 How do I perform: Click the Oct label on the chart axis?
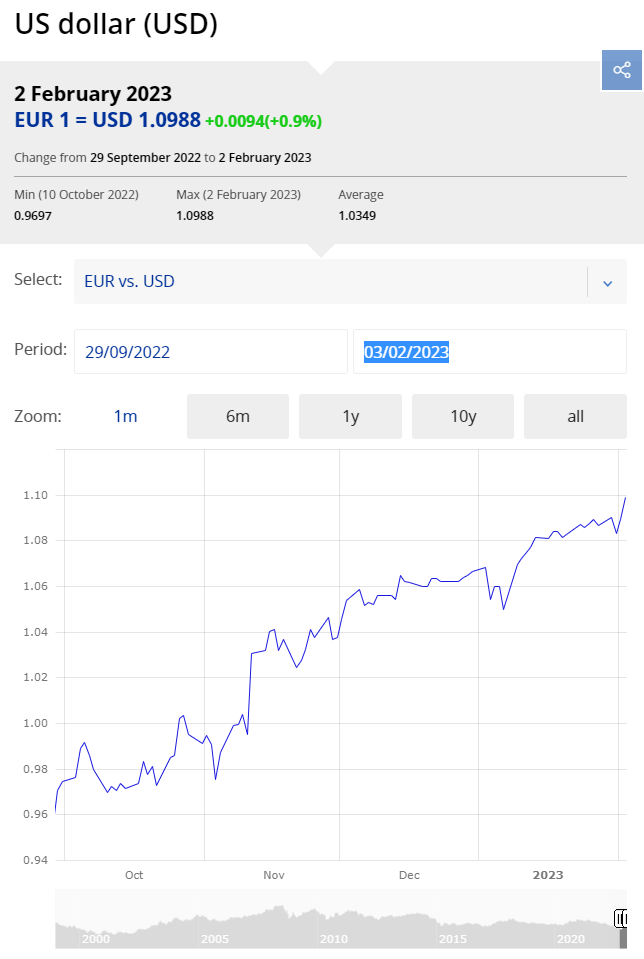134,875
